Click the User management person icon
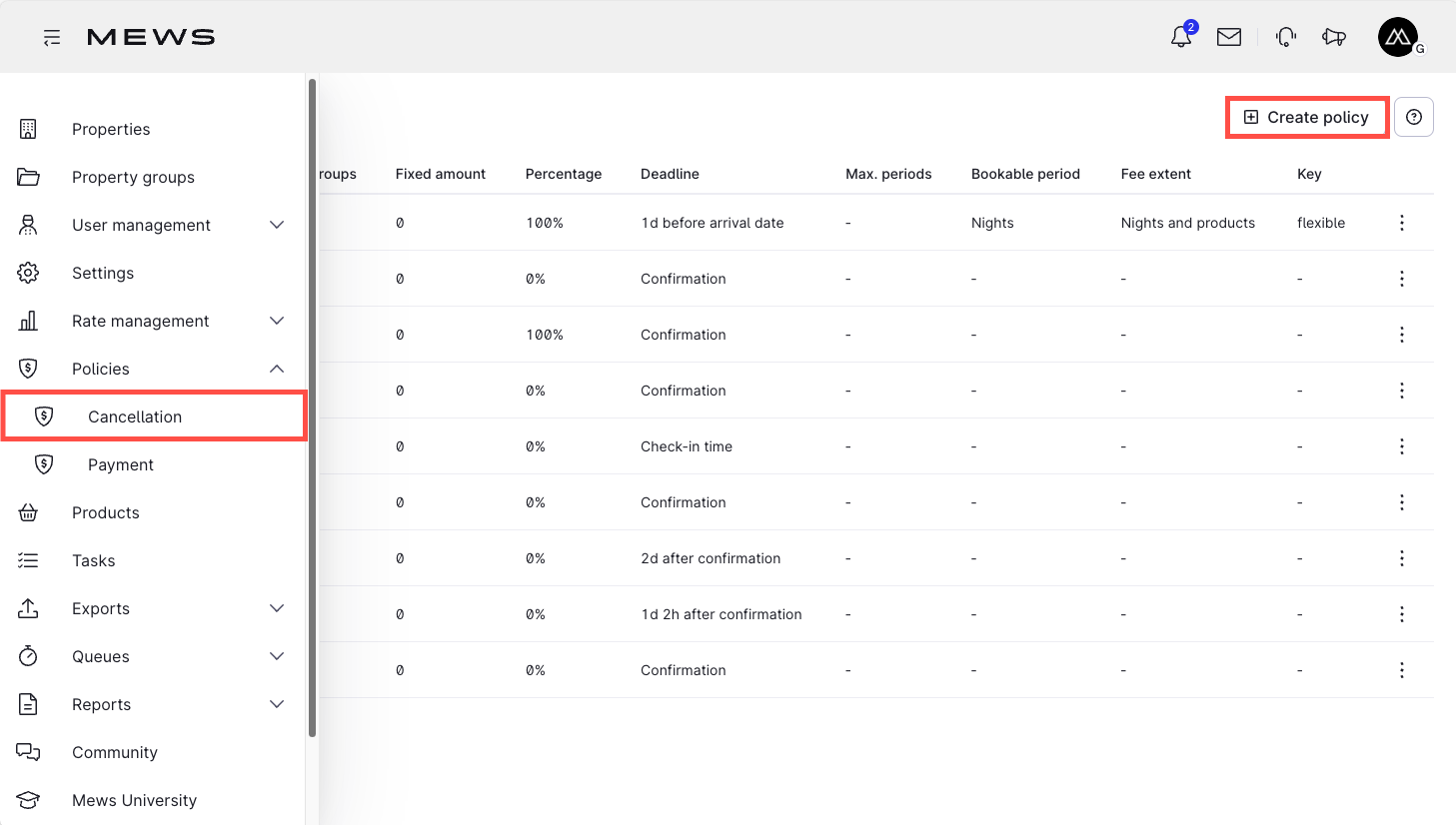 [x=28, y=225]
